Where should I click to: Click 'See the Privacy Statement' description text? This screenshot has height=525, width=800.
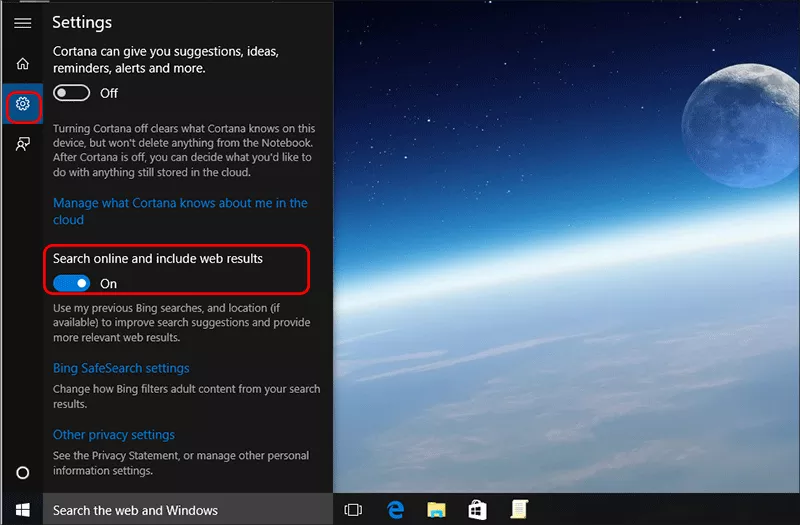pyautogui.click(x=181, y=463)
